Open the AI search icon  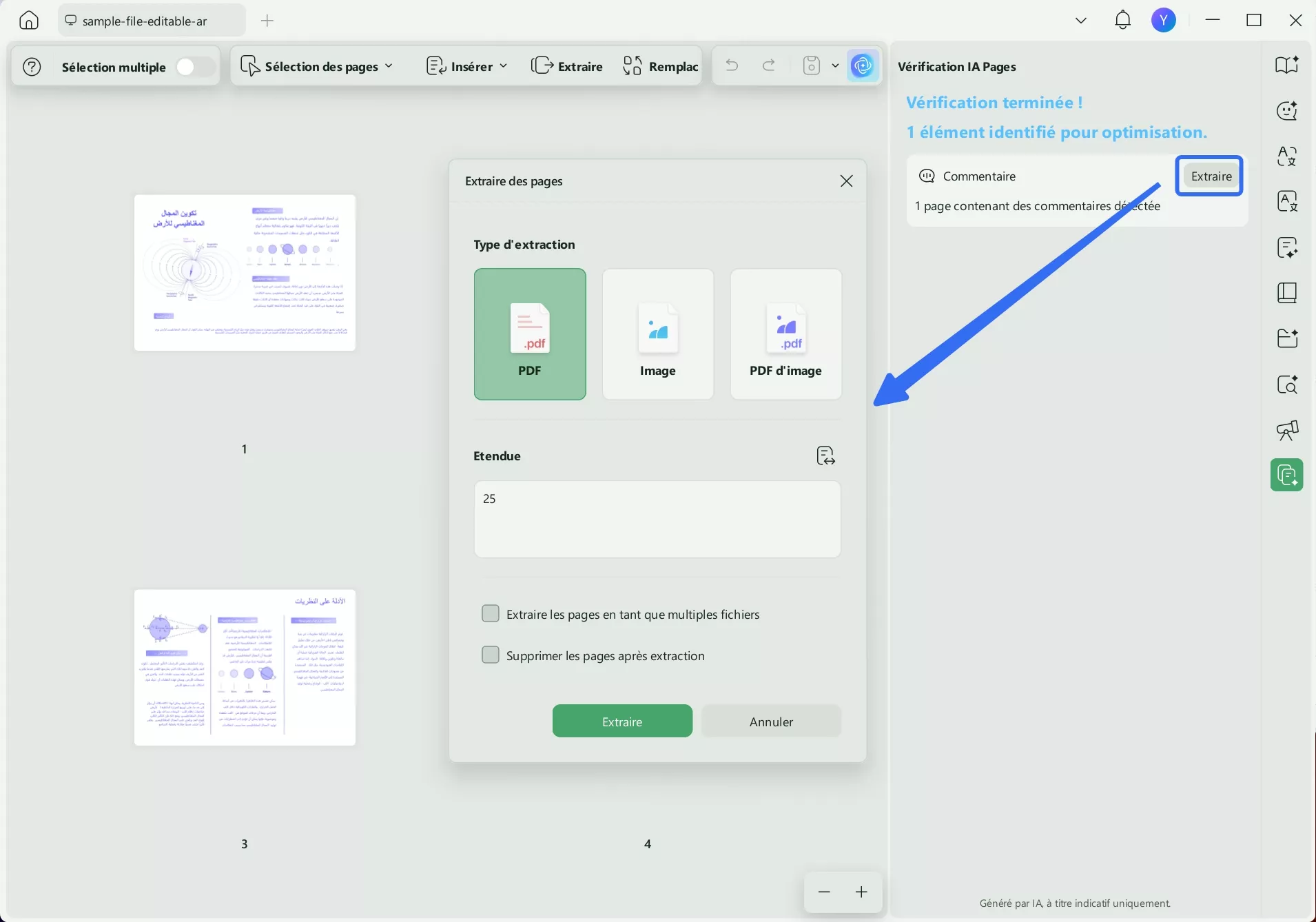(1286, 384)
